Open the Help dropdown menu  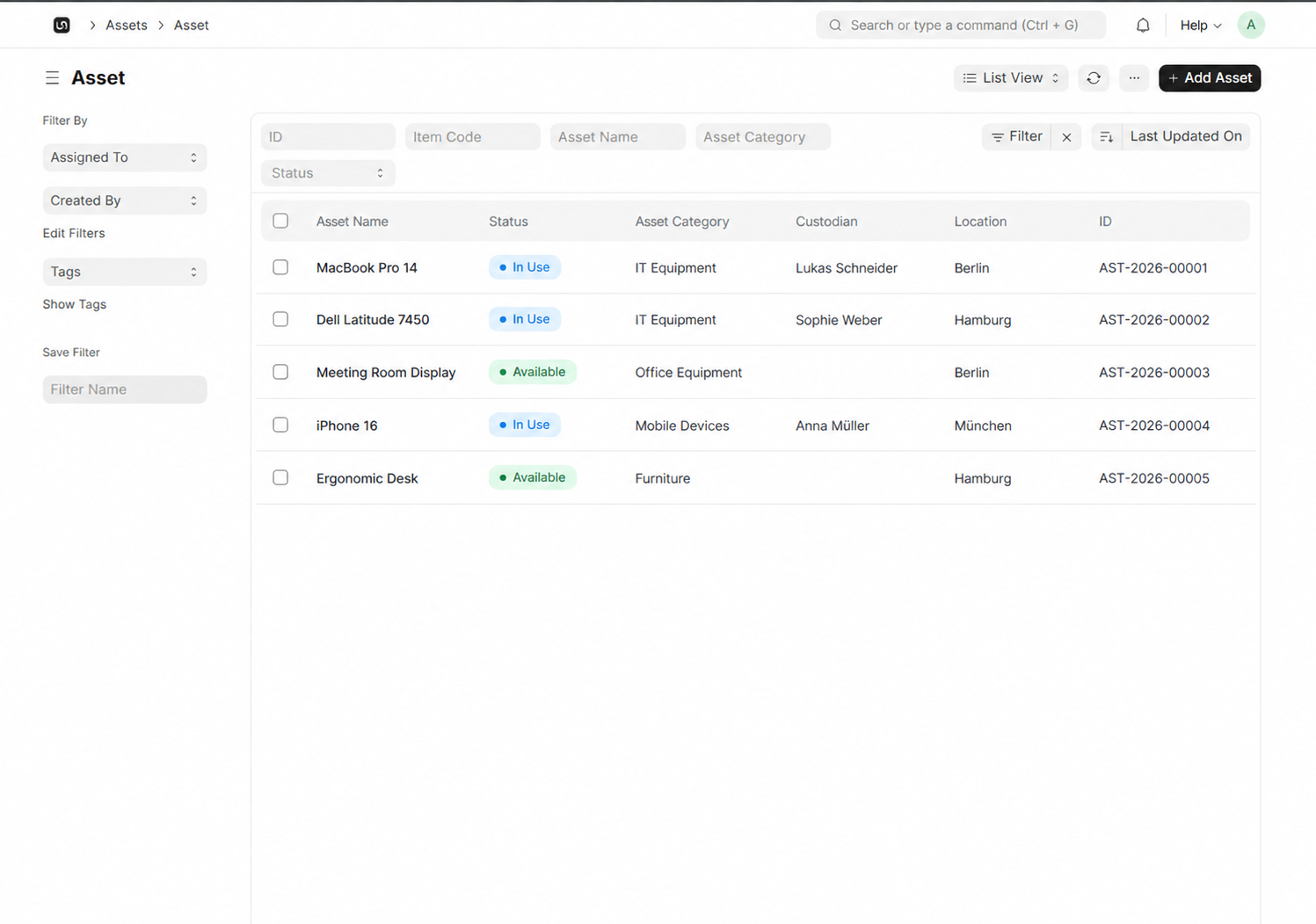1200,25
